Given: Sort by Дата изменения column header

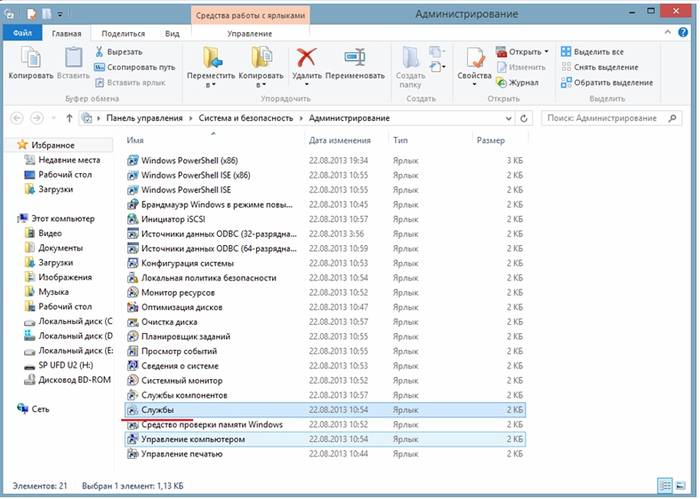Looking at the screenshot, I should (x=340, y=140).
